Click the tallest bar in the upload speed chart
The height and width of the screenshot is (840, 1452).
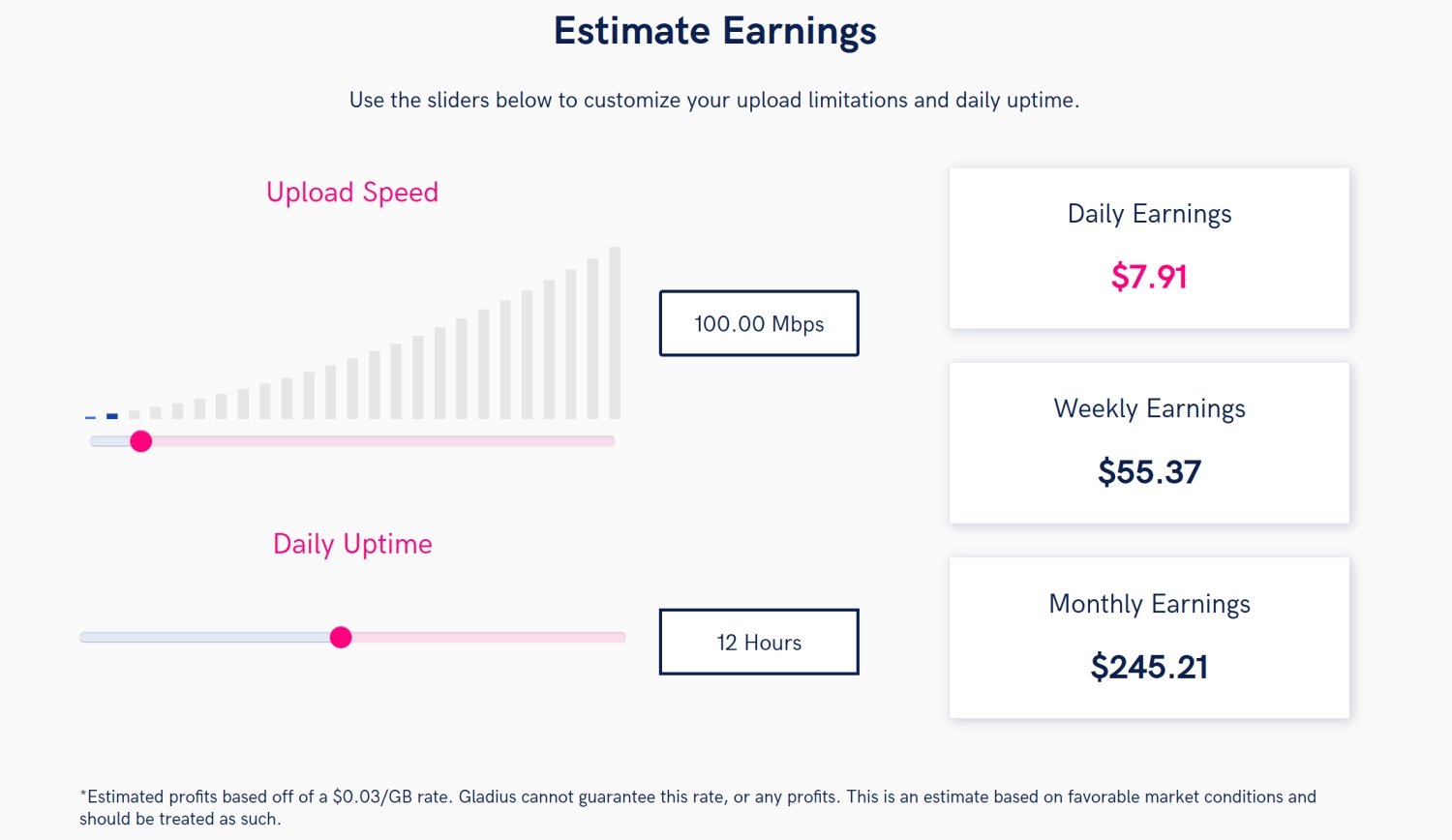(x=615, y=333)
